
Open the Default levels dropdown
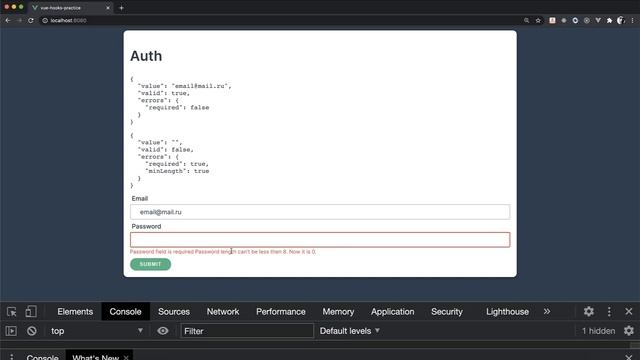tap(350, 331)
